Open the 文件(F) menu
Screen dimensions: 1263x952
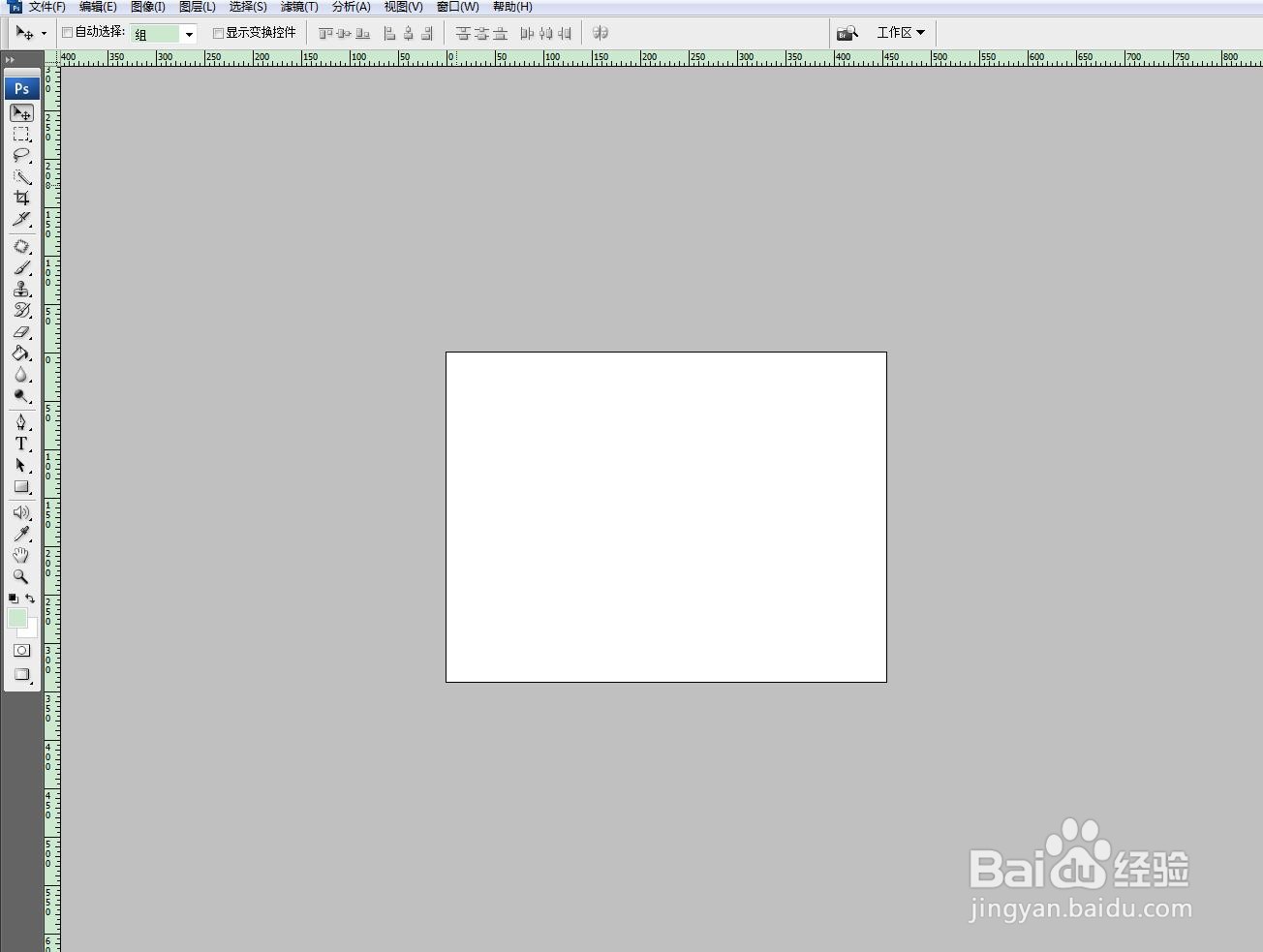pyautogui.click(x=47, y=7)
